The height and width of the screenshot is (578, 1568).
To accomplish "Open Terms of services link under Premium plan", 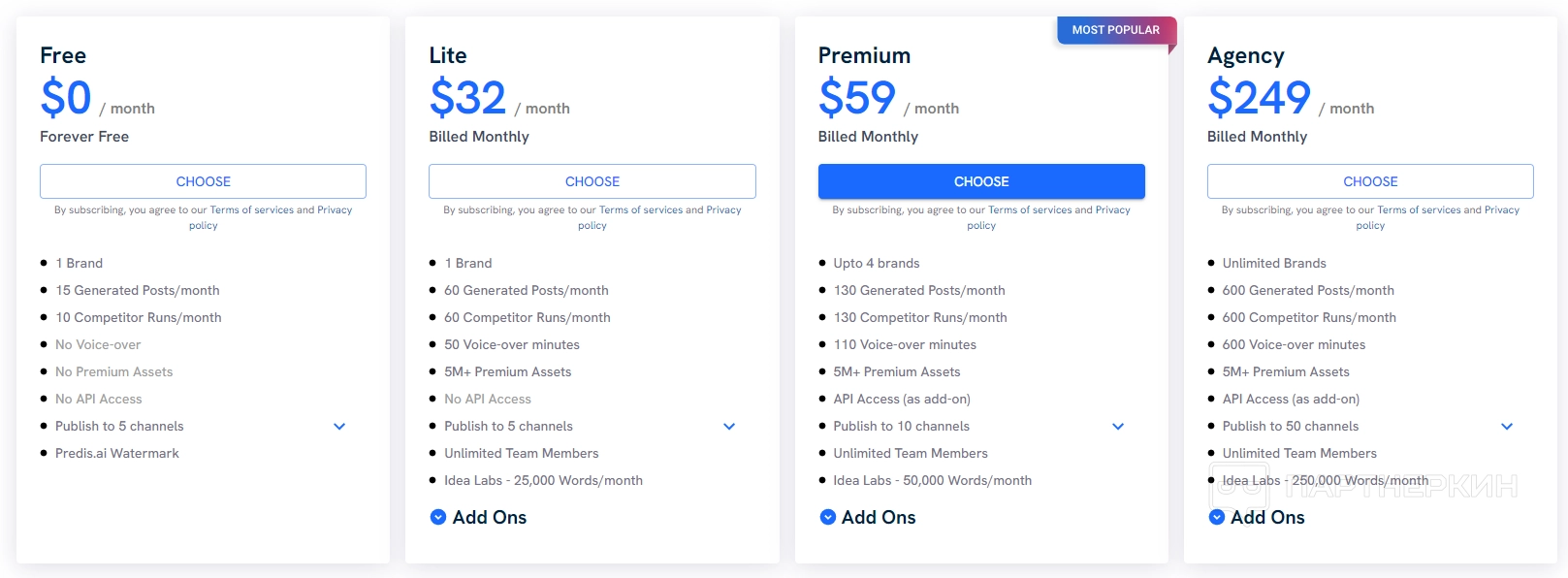I will pyautogui.click(x=1030, y=210).
